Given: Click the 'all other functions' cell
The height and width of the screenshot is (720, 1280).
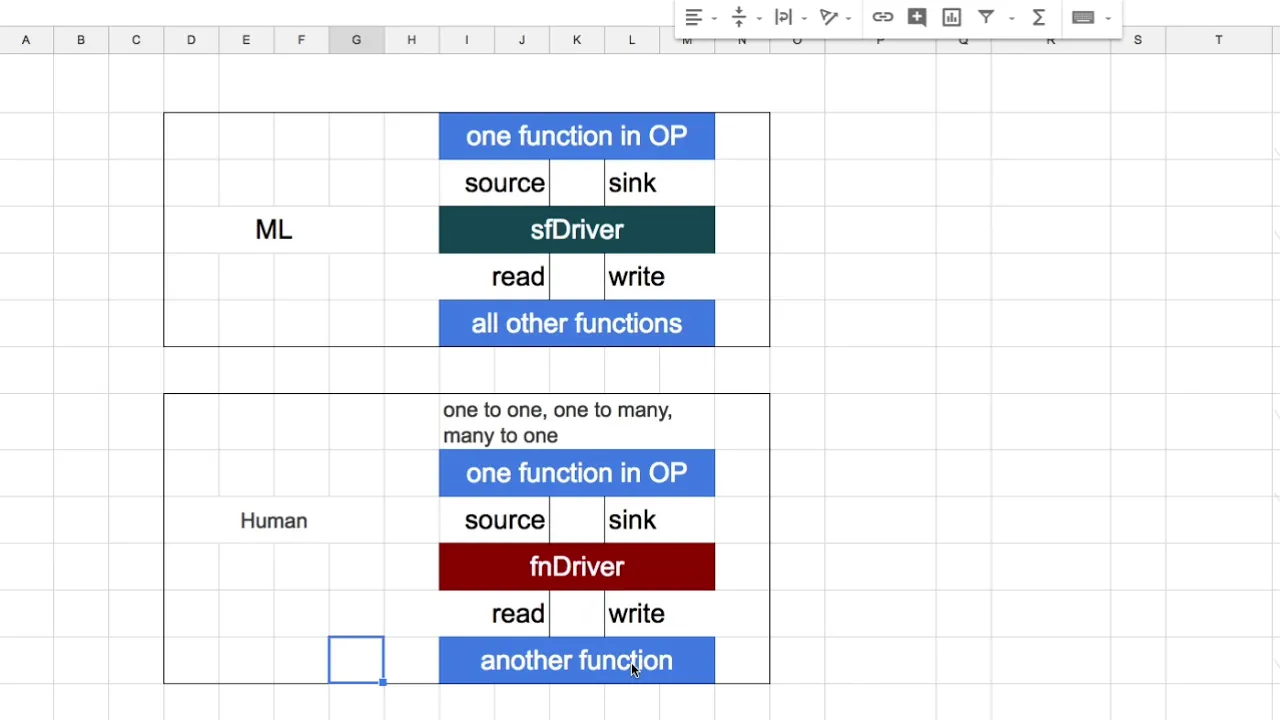Looking at the screenshot, I should coord(577,324).
